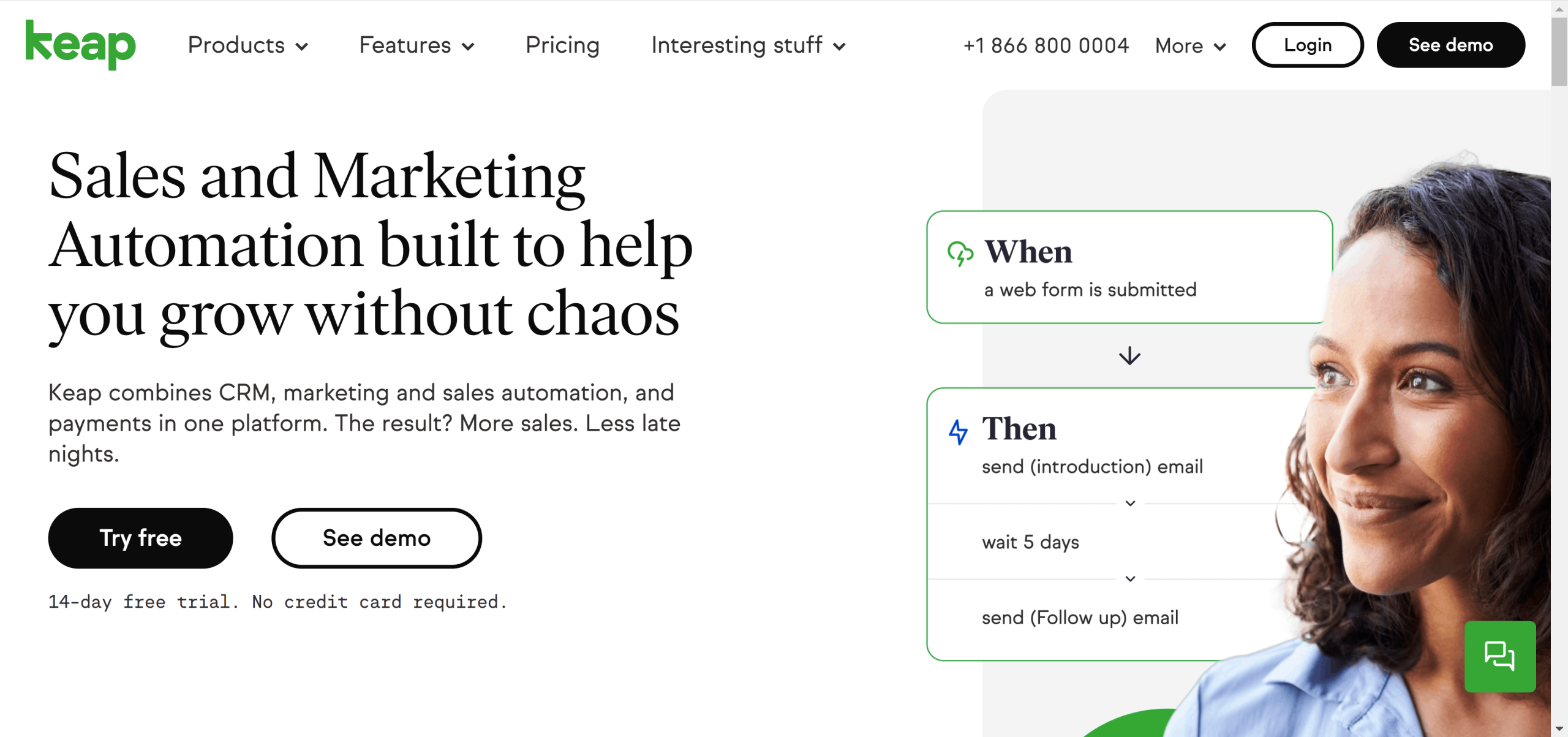Go to the Pricing page
The height and width of the screenshot is (737, 1568).
(562, 45)
